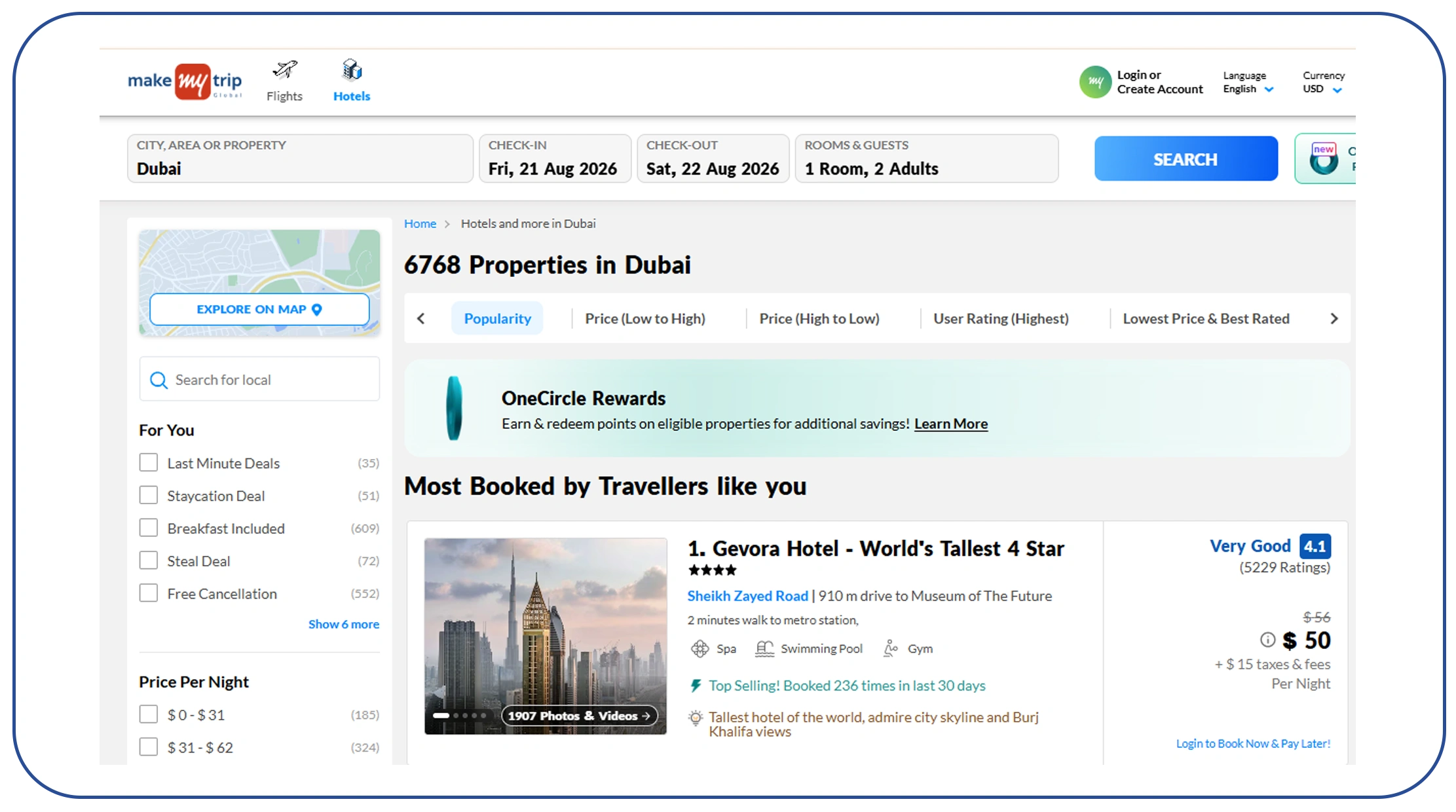Click the Home breadcrumb link

pyautogui.click(x=420, y=223)
